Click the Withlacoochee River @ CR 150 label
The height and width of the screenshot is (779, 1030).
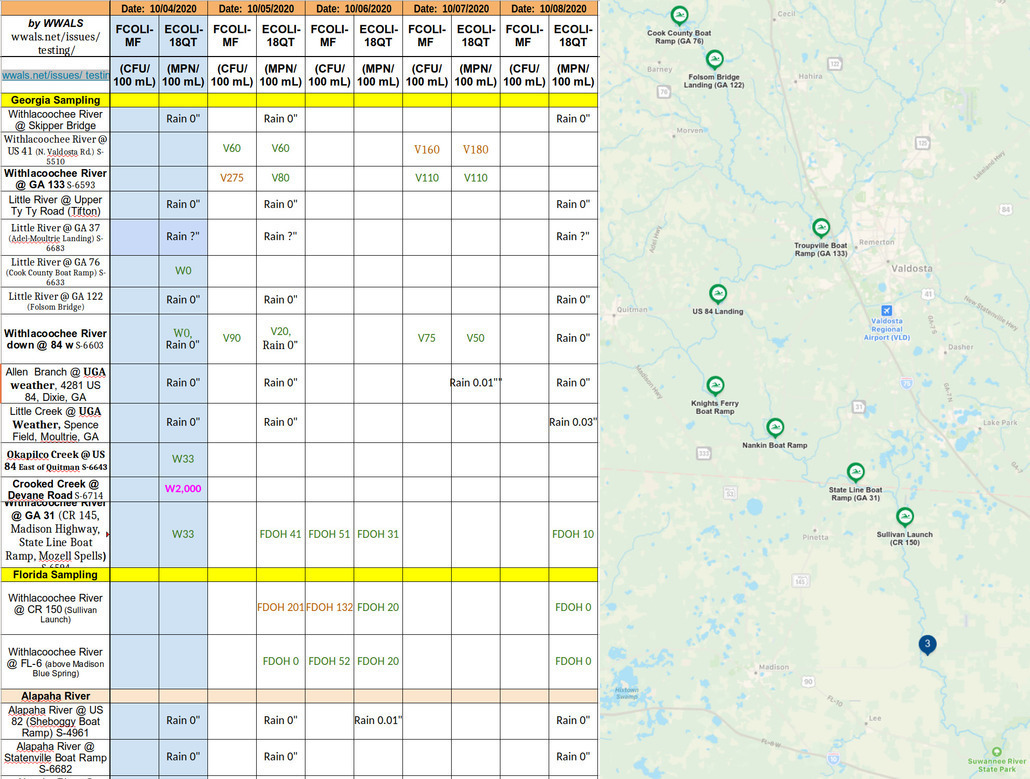click(x=55, y=608)
